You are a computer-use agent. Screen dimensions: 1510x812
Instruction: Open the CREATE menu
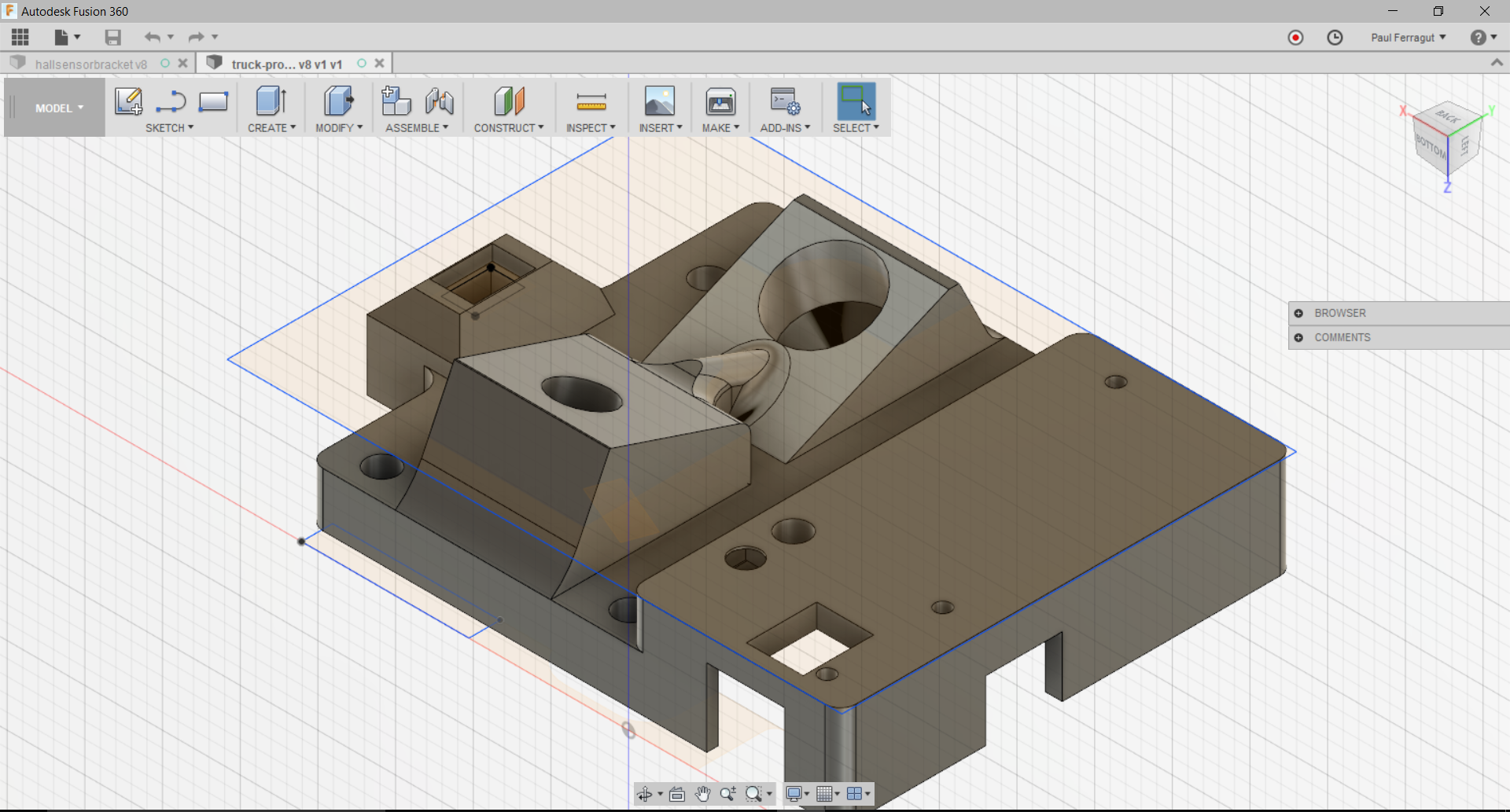271,127
